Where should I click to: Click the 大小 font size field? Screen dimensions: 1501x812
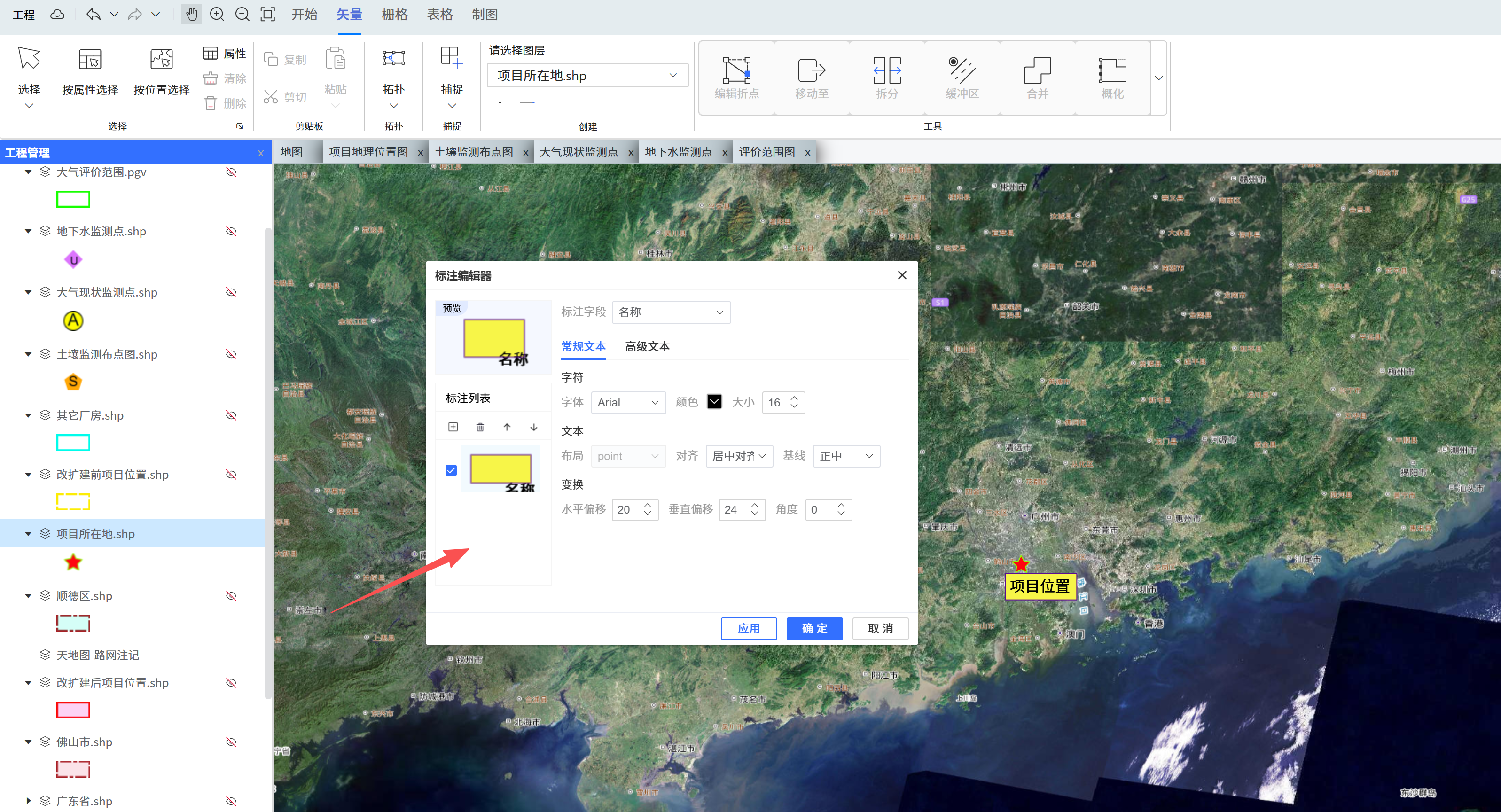pos(783,403)
